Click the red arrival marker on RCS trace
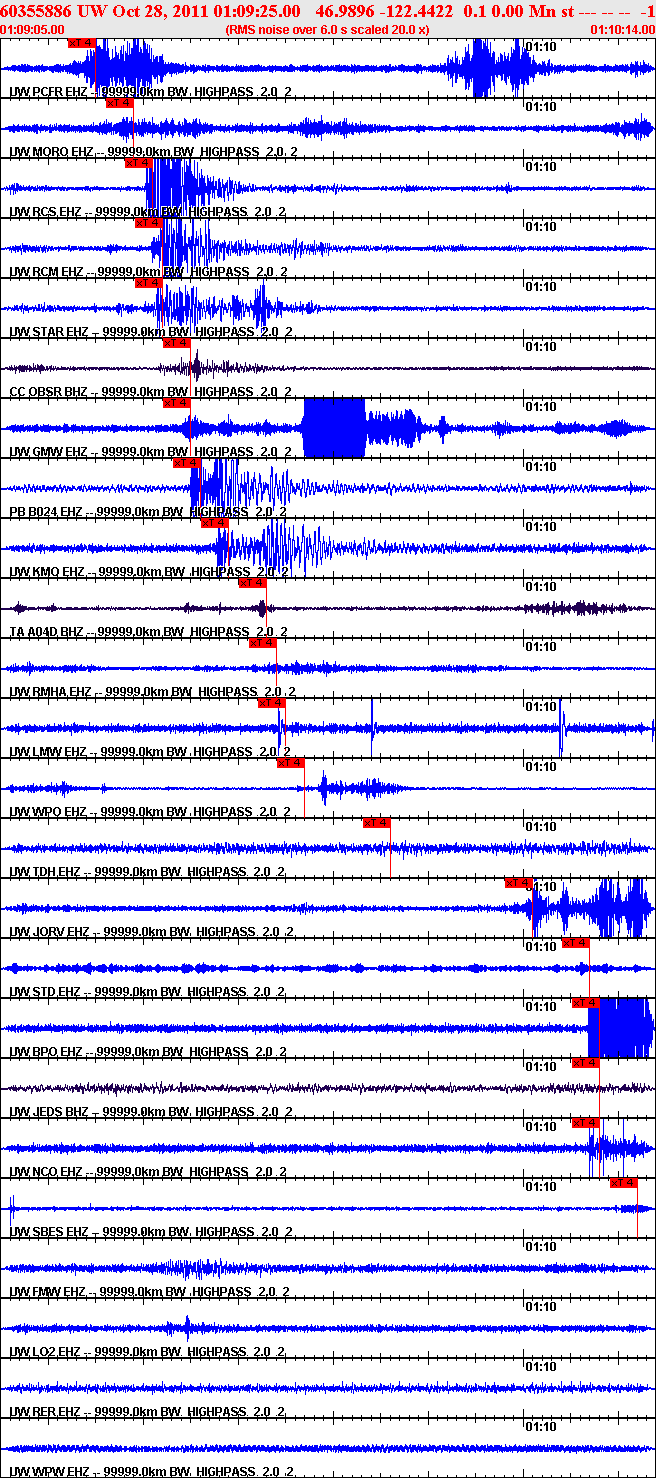Image resolution: width=656 pixels, height=1478 pixels. 138,163
